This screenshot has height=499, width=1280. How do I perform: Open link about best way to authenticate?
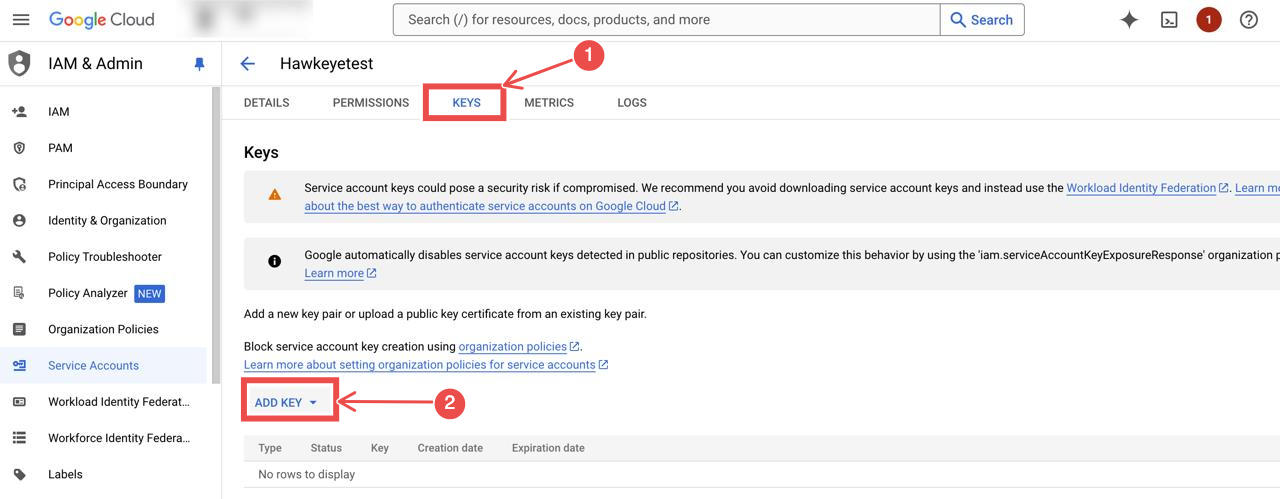tap(485, 206)
